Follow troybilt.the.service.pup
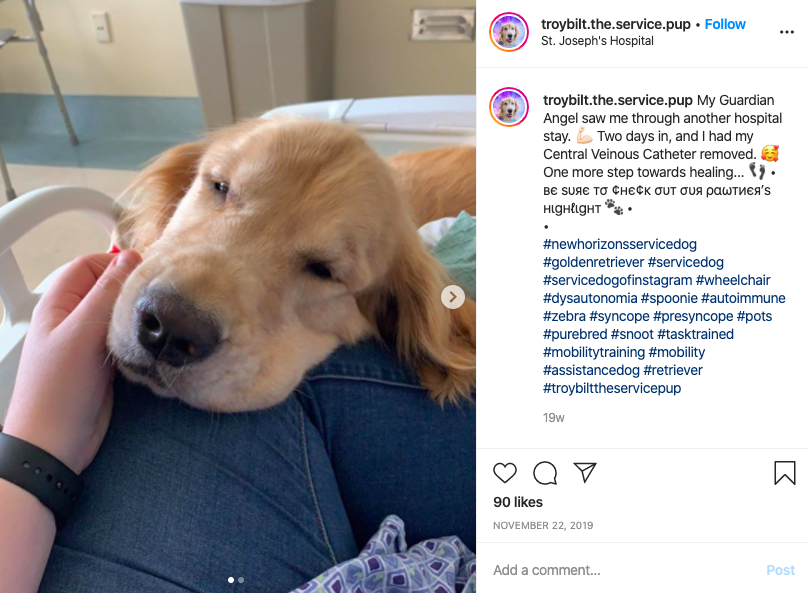This screenshot has width=808, height=593. 725,24
